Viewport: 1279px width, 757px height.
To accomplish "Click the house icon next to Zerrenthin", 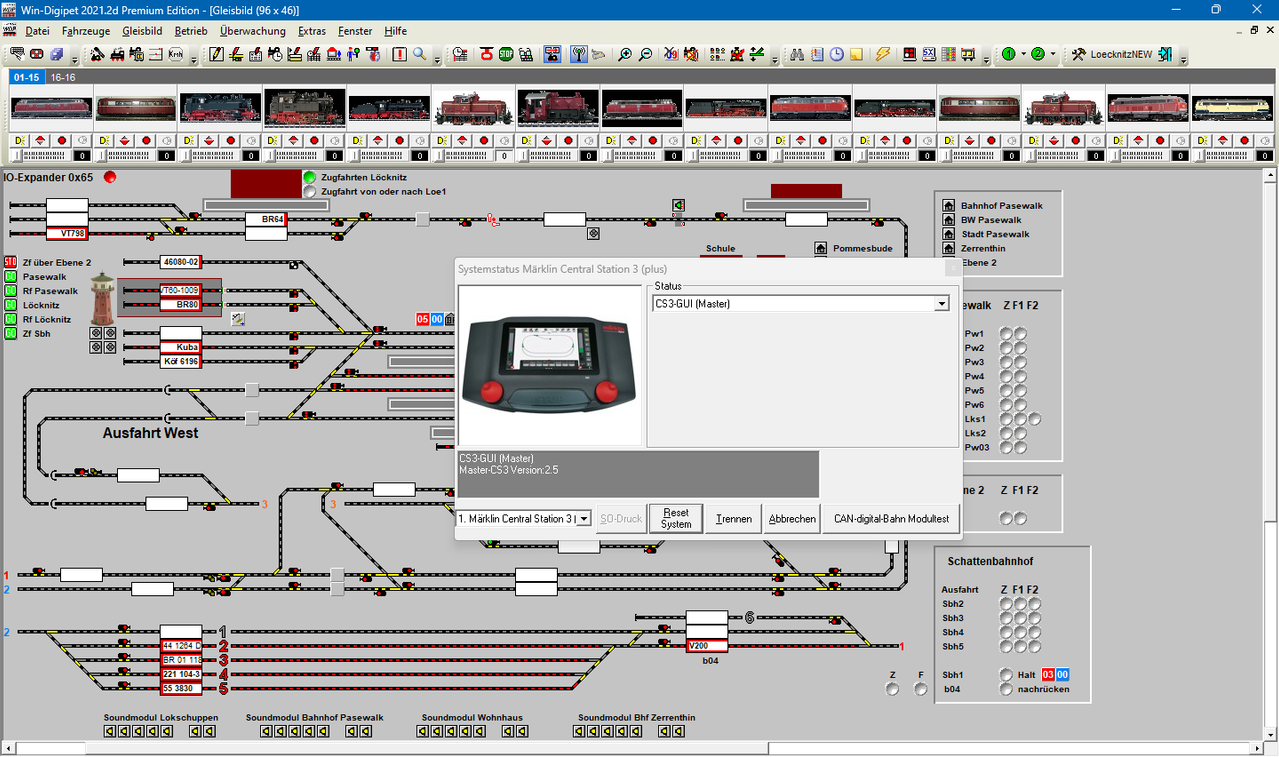I will coord(949,248).
